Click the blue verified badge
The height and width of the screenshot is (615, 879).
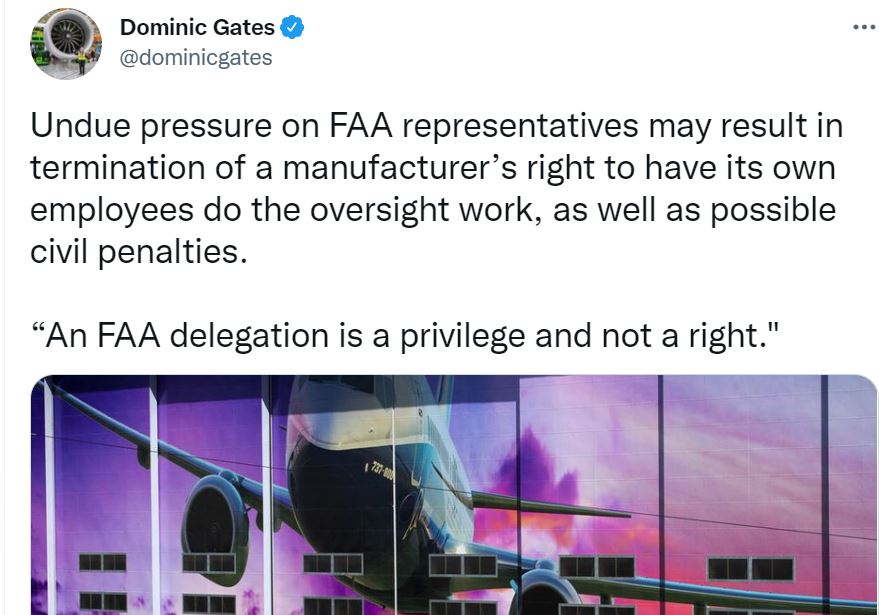point(292,27)
